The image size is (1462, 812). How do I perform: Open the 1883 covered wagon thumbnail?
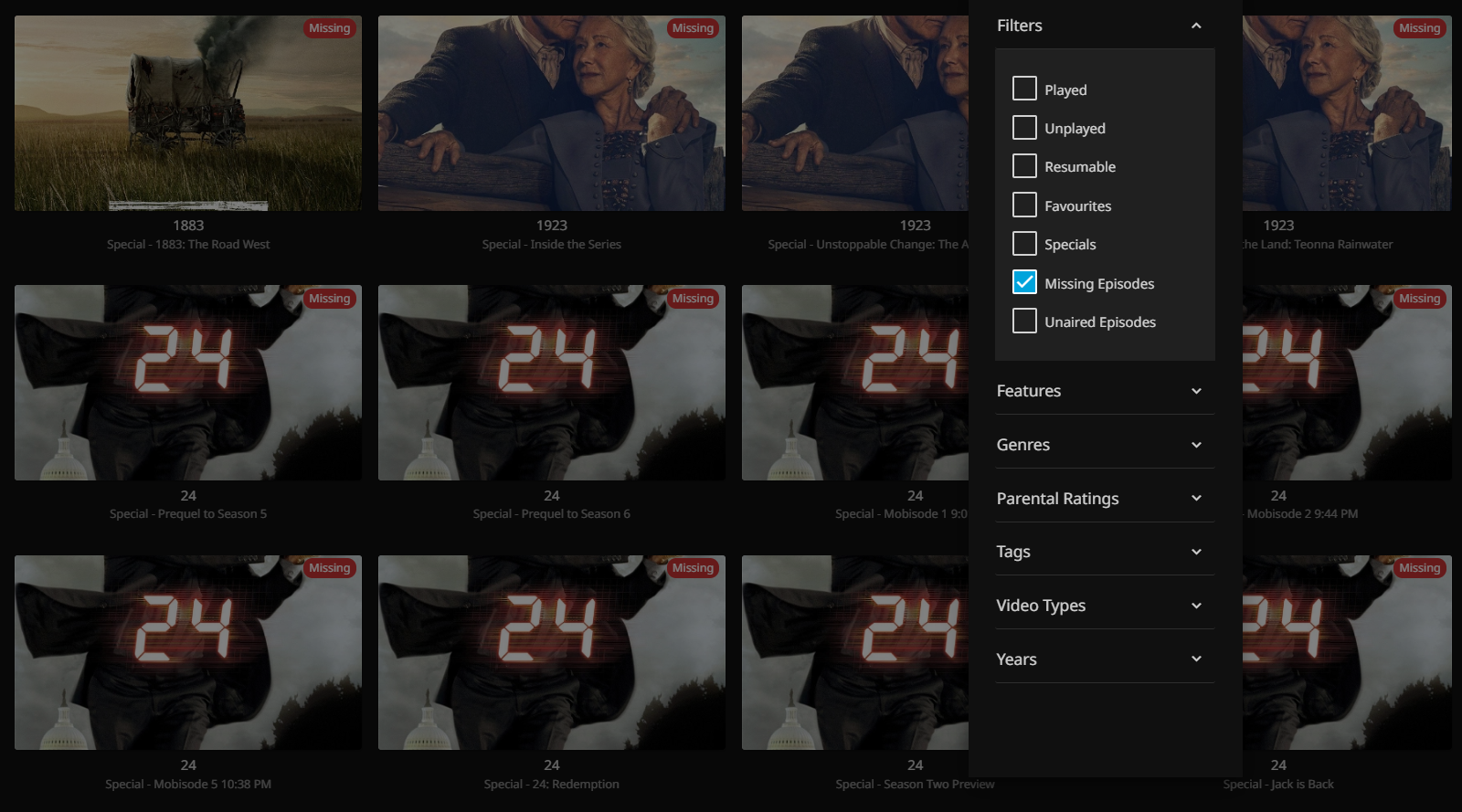point(187,113)
